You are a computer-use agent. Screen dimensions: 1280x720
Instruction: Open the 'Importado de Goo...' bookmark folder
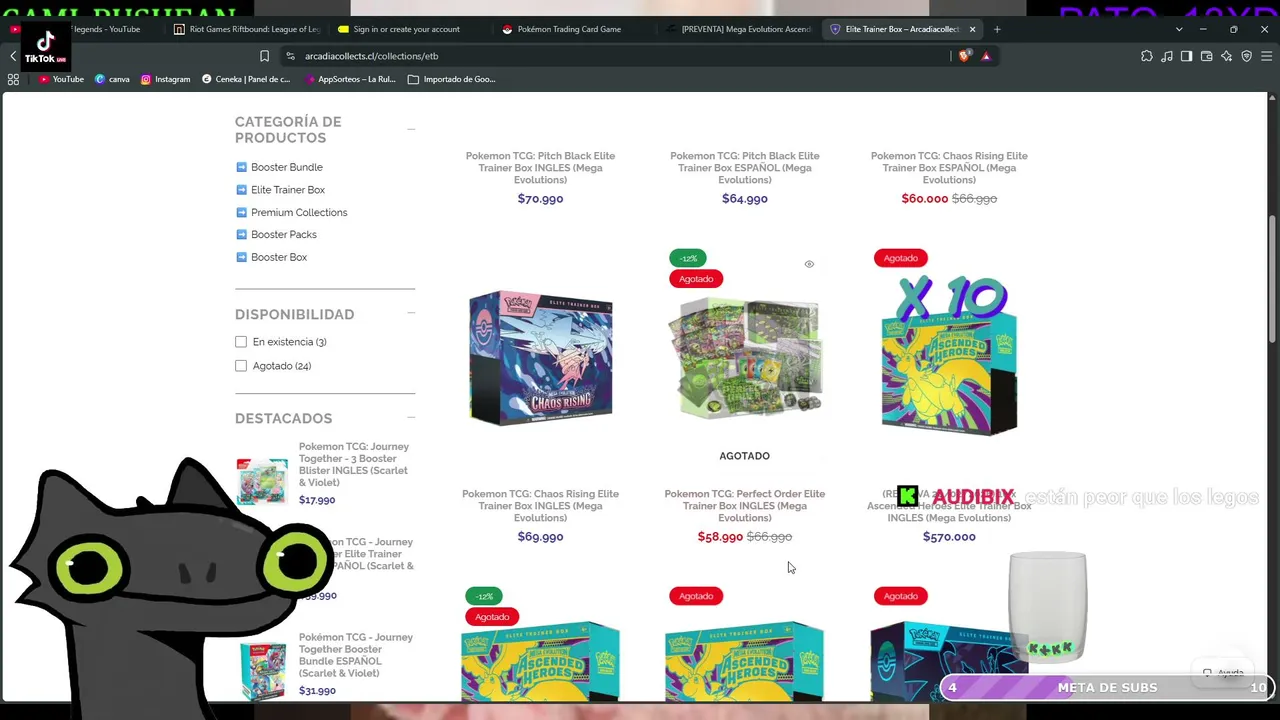(x=452, y=79)
